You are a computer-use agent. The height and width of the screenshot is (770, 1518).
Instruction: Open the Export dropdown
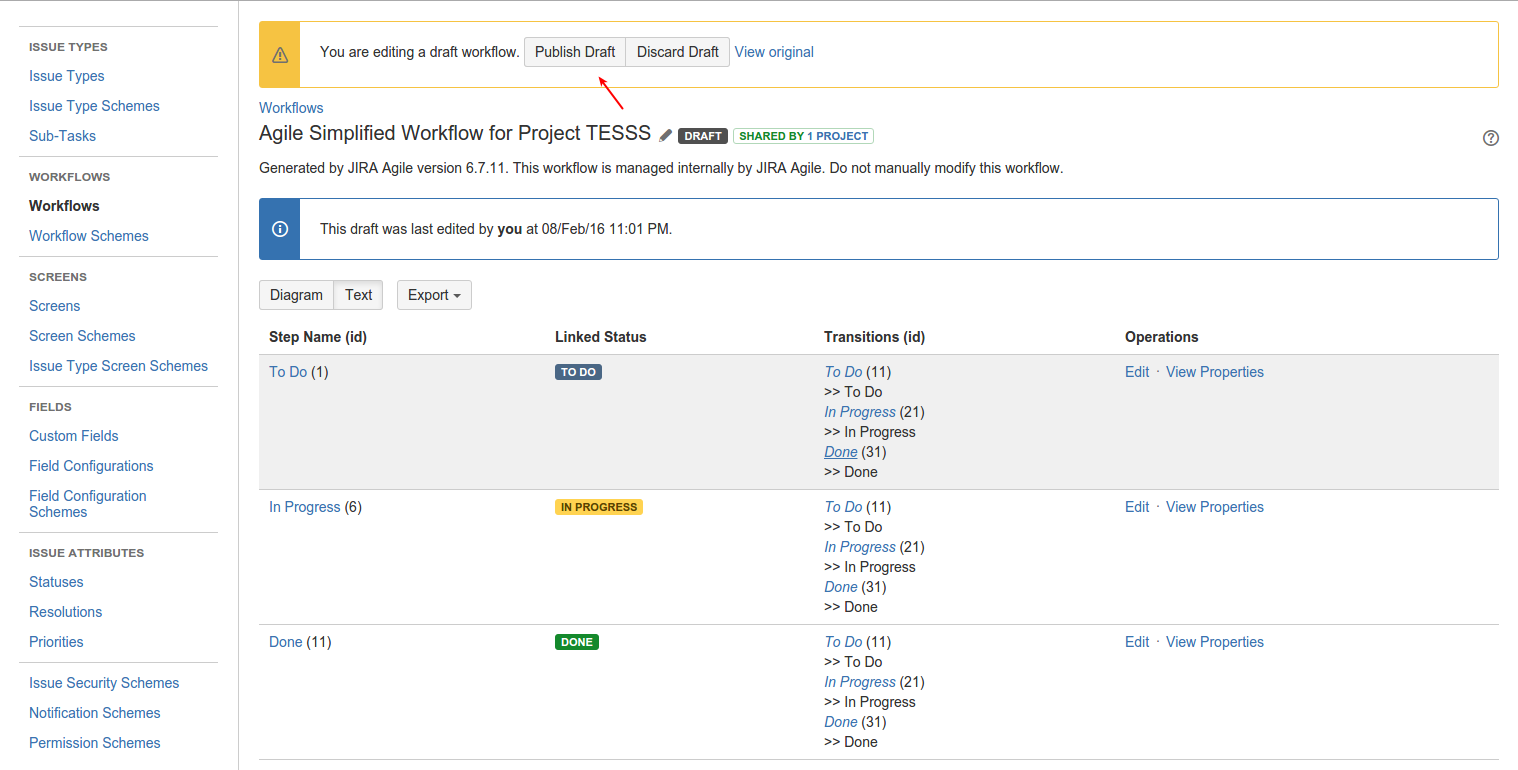tap(434, 295)
